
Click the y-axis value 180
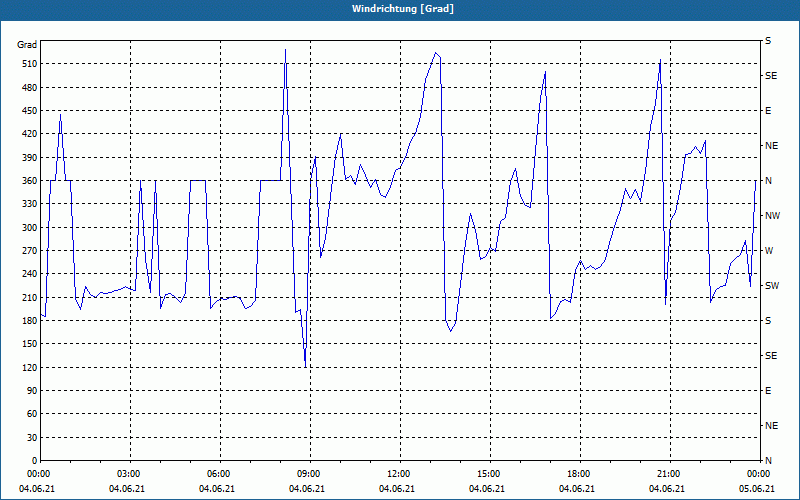click(x=30, y=321)
